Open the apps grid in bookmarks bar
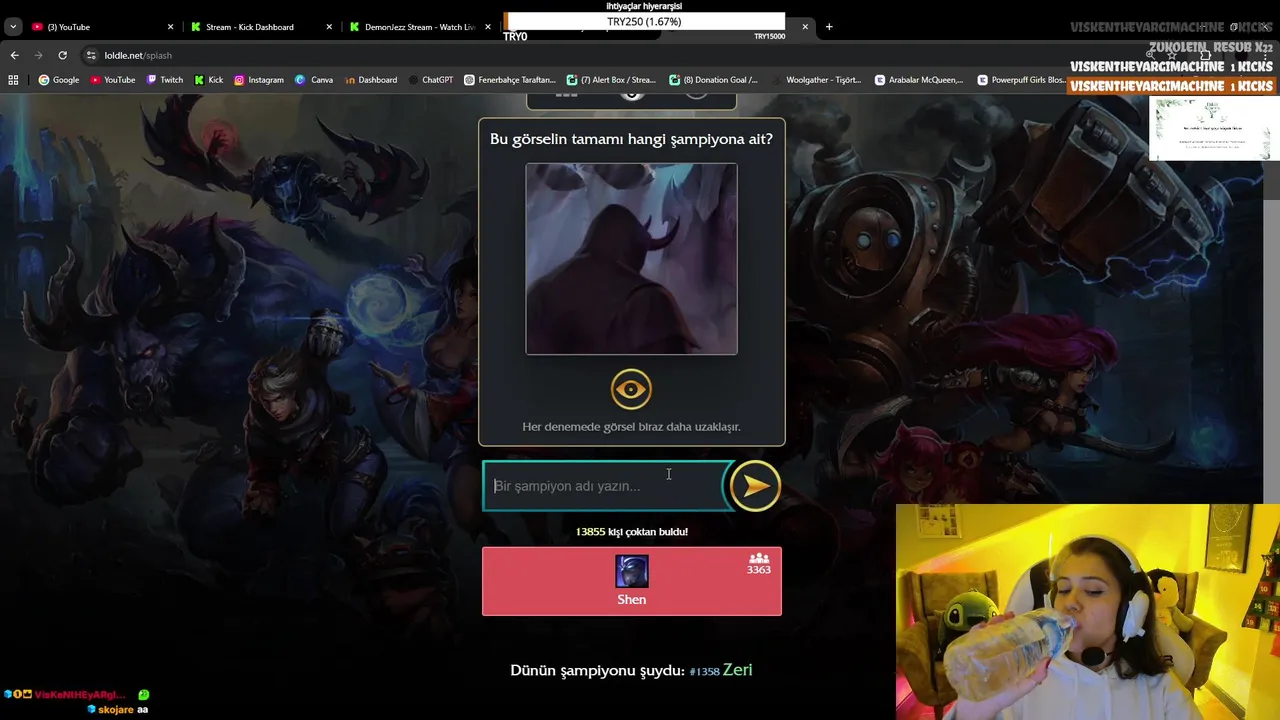The height and width of the screenshot is (720, 1280). [x=13, y=80]
